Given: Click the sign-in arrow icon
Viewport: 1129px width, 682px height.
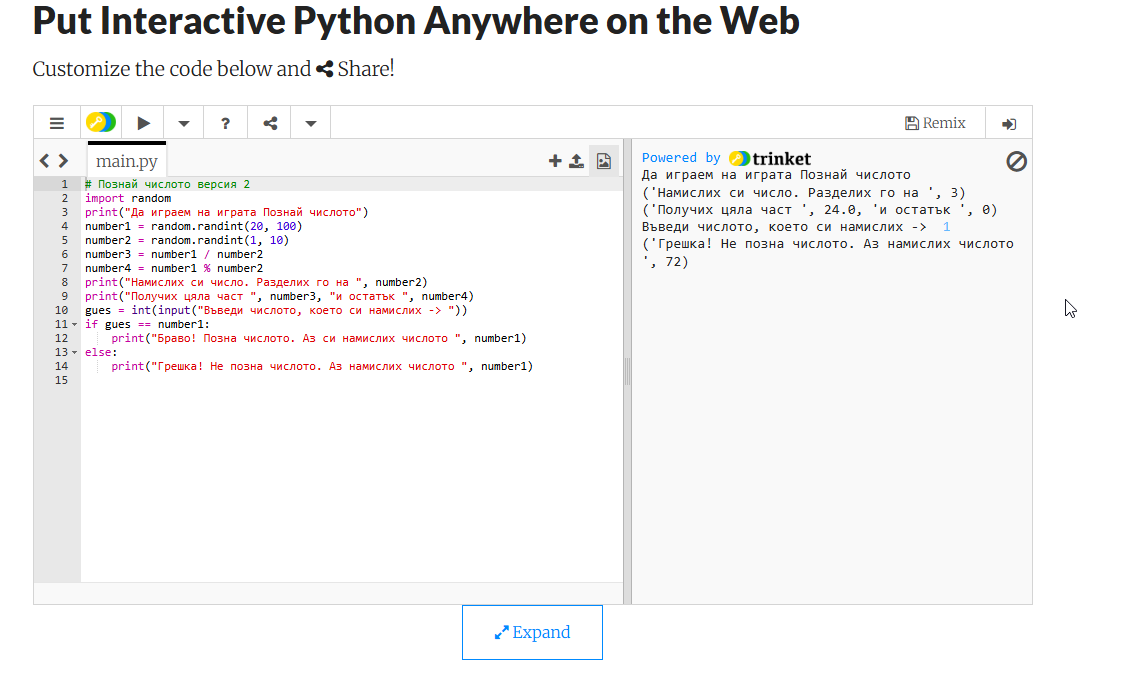Looking at the screenshot, I should [1009, 124].
